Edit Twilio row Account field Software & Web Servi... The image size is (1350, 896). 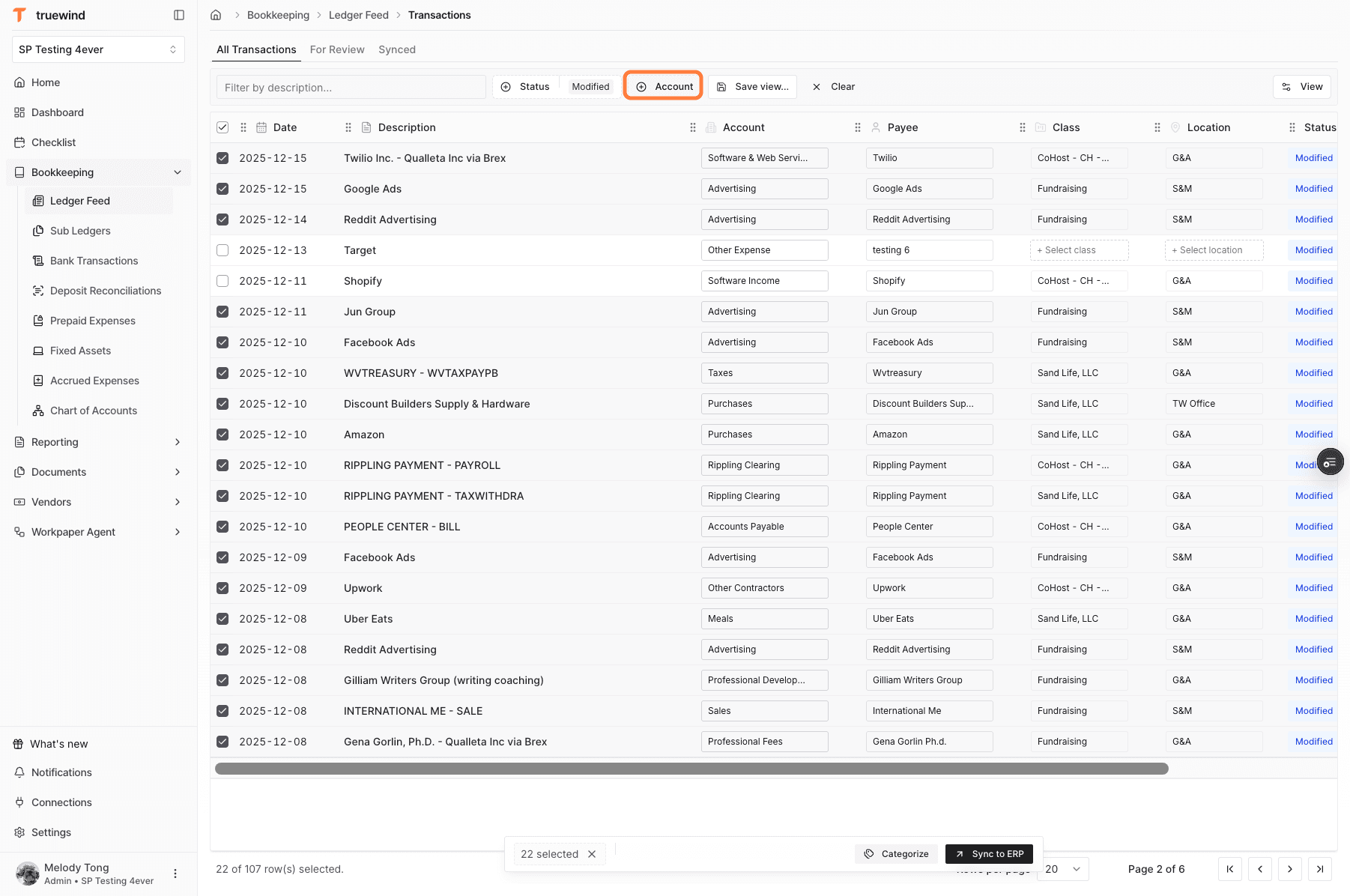pos(764,158)
